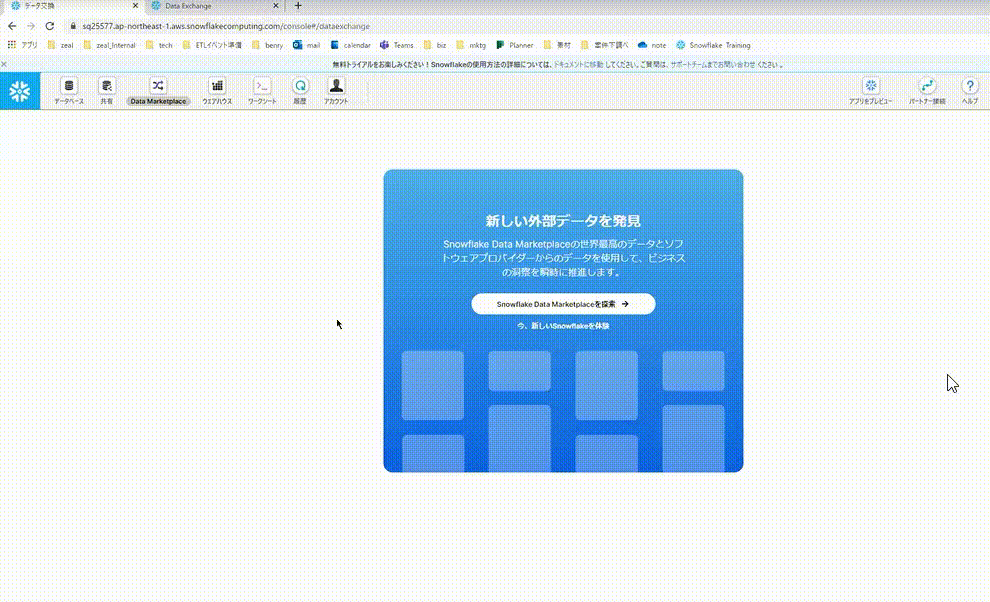
Task: Dismiss the free trial banner with X
Action: 4,64
